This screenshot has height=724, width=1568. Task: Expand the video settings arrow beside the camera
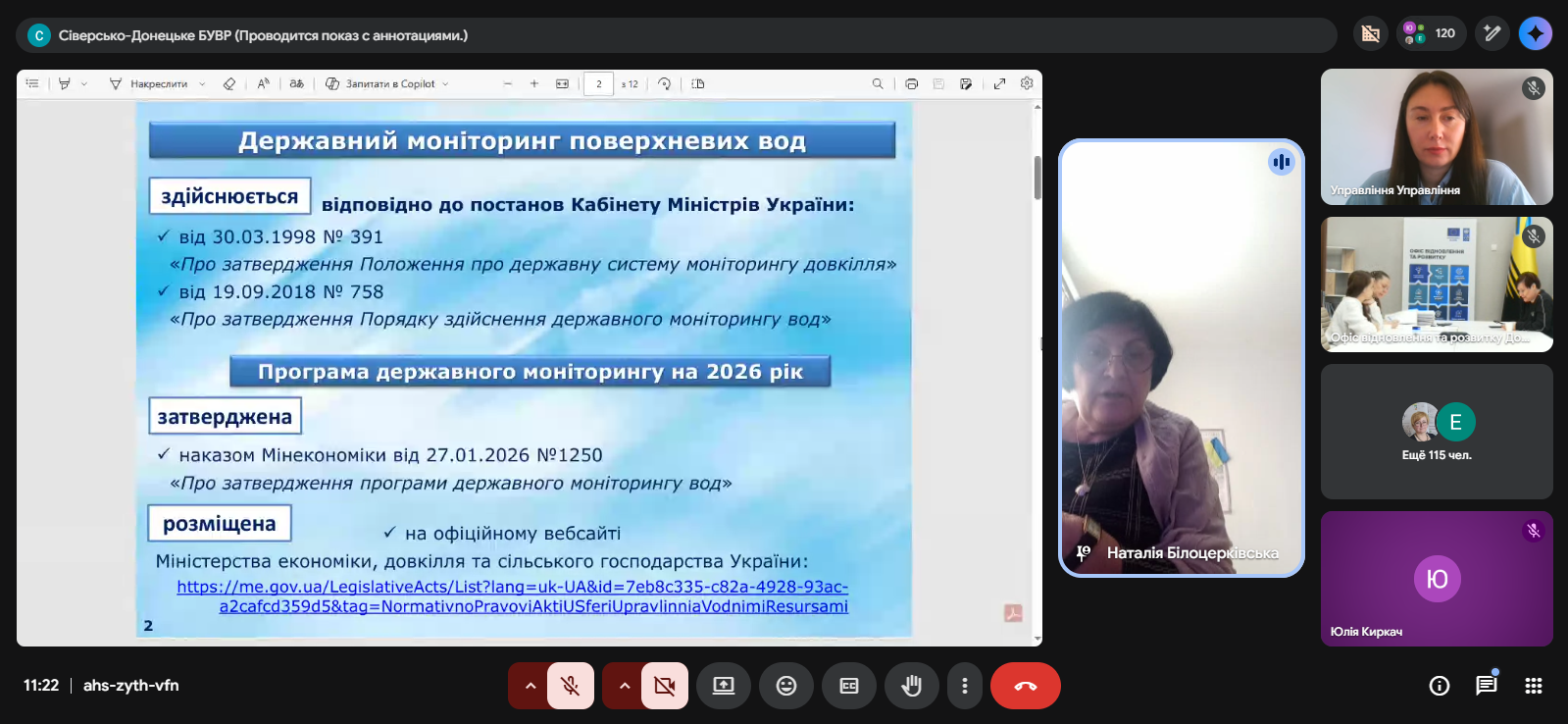625,686
